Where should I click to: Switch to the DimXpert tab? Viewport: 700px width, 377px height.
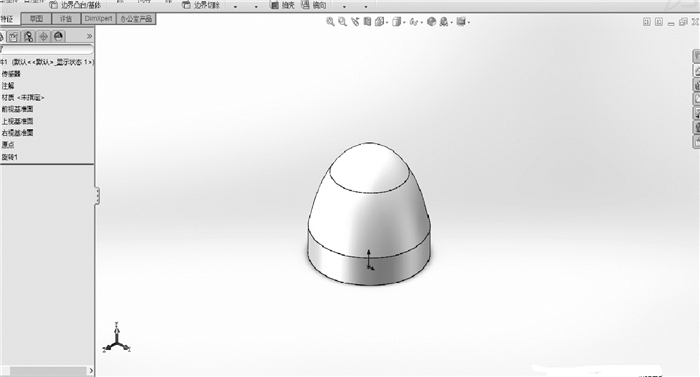point(99,19)
